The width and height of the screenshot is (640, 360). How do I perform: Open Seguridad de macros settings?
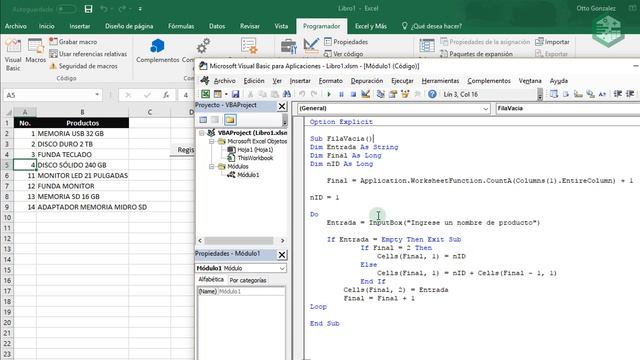pos(83,66)
